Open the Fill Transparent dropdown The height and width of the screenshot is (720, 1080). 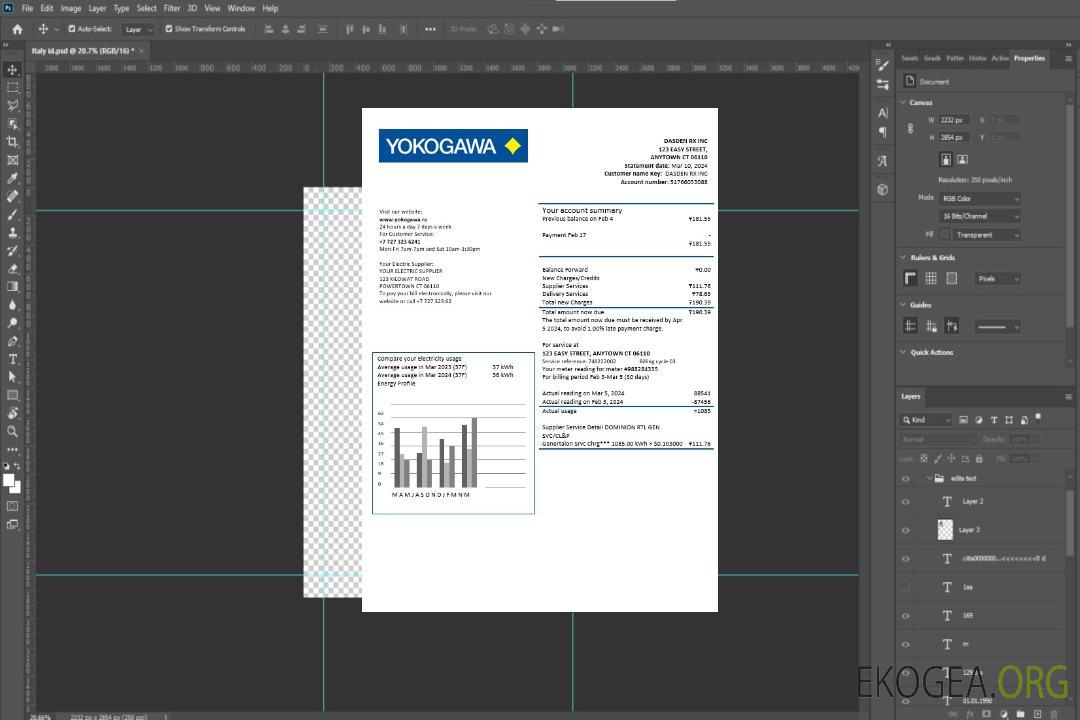click(987, 235)
